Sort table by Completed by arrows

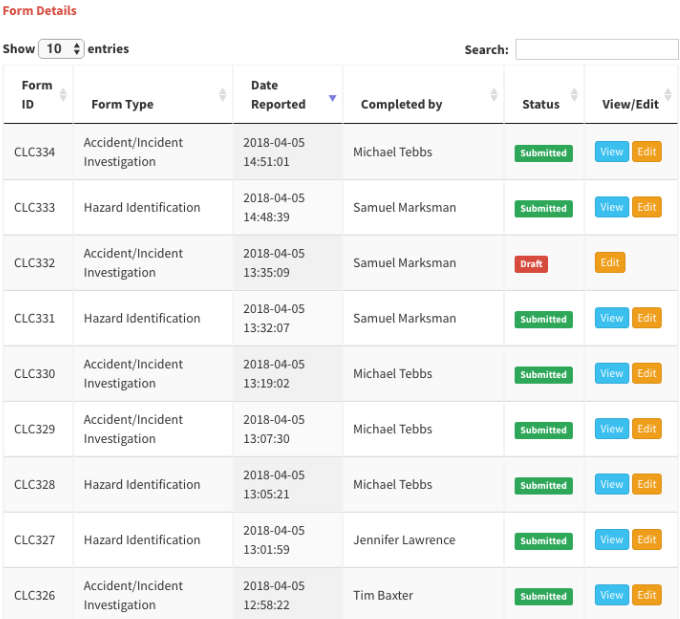tap(494, 95)
